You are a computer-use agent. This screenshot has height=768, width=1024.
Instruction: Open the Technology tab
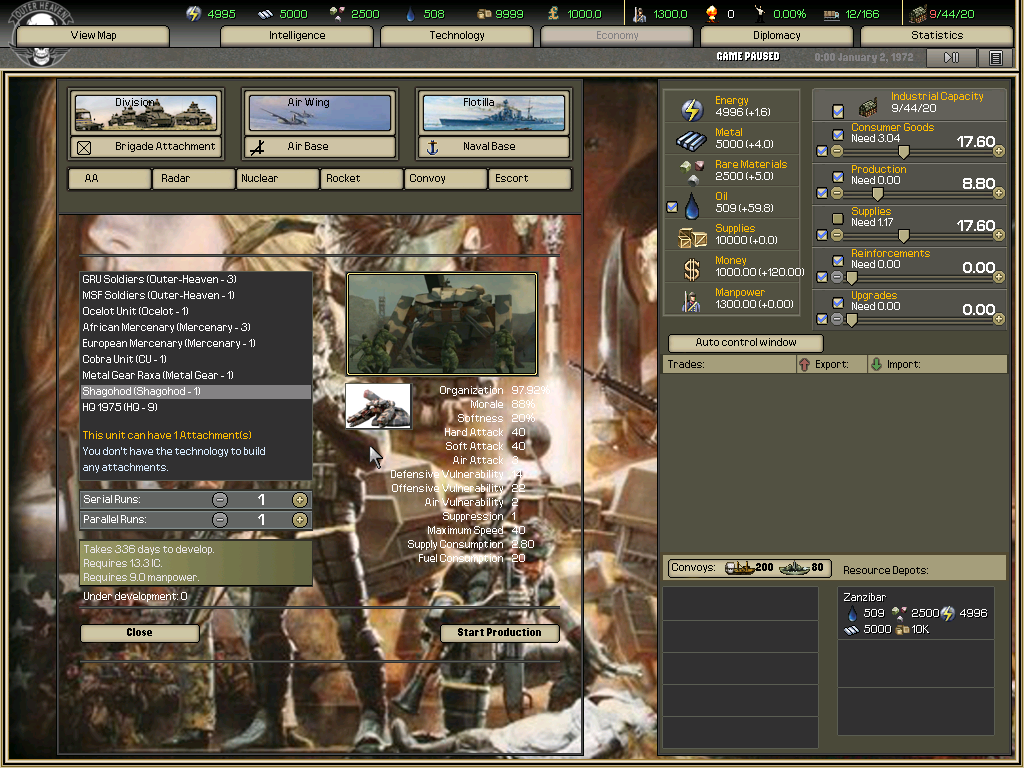point(456,36)
